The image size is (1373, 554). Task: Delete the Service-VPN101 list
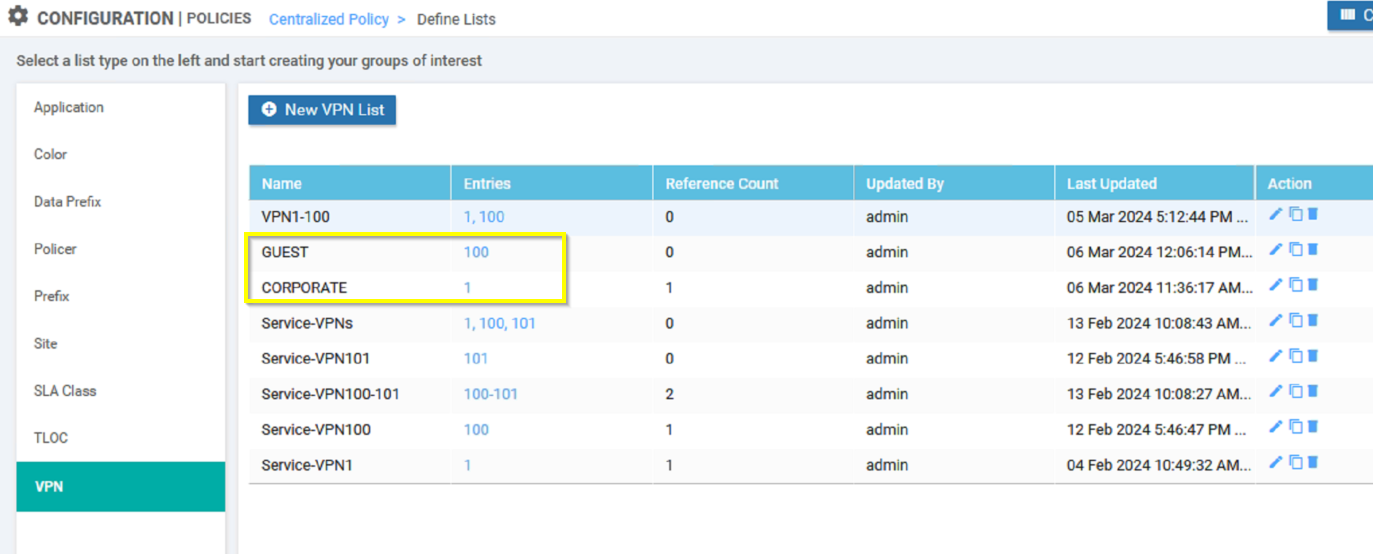point(1313,356)
